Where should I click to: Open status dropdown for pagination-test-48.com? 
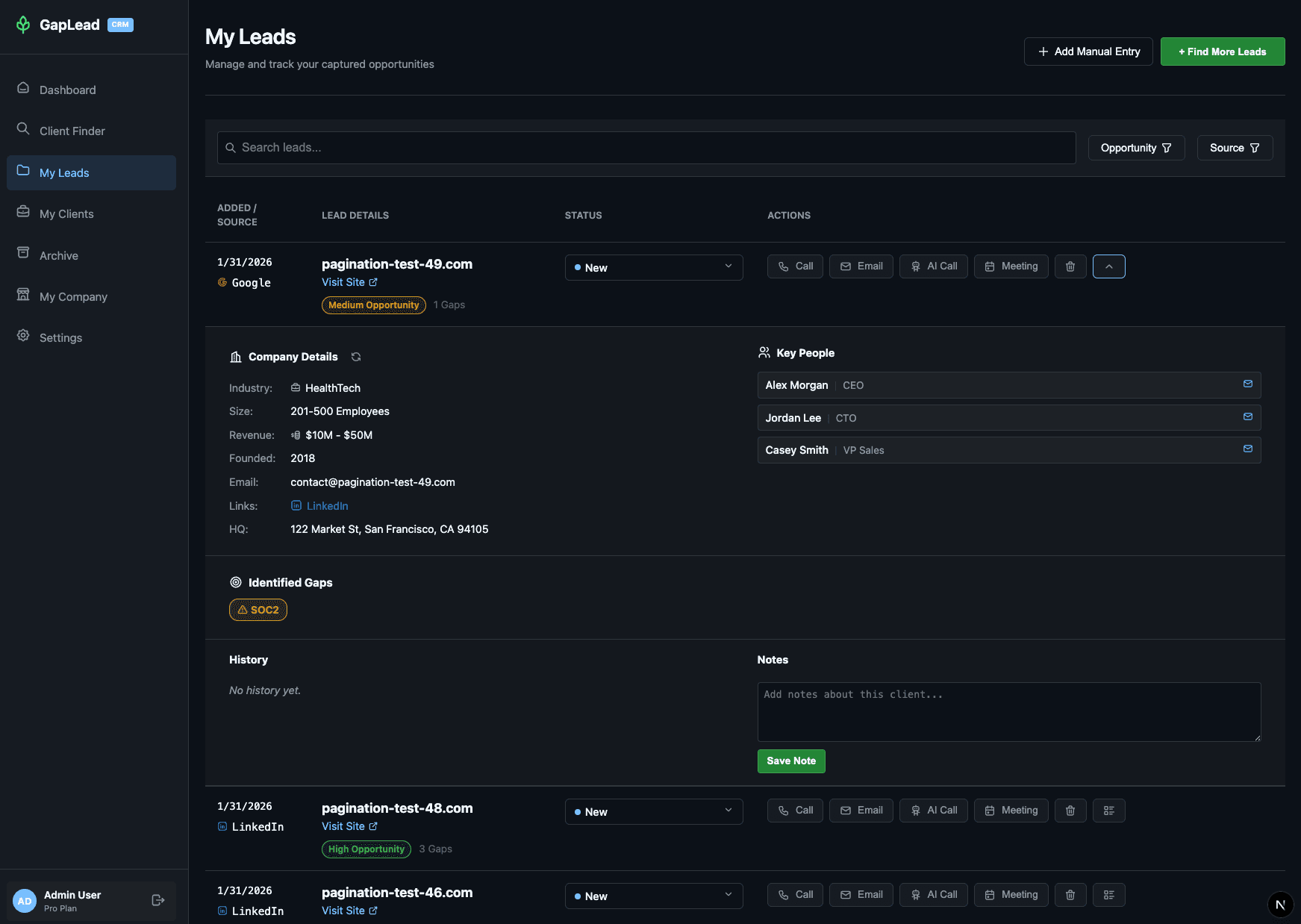653,811
